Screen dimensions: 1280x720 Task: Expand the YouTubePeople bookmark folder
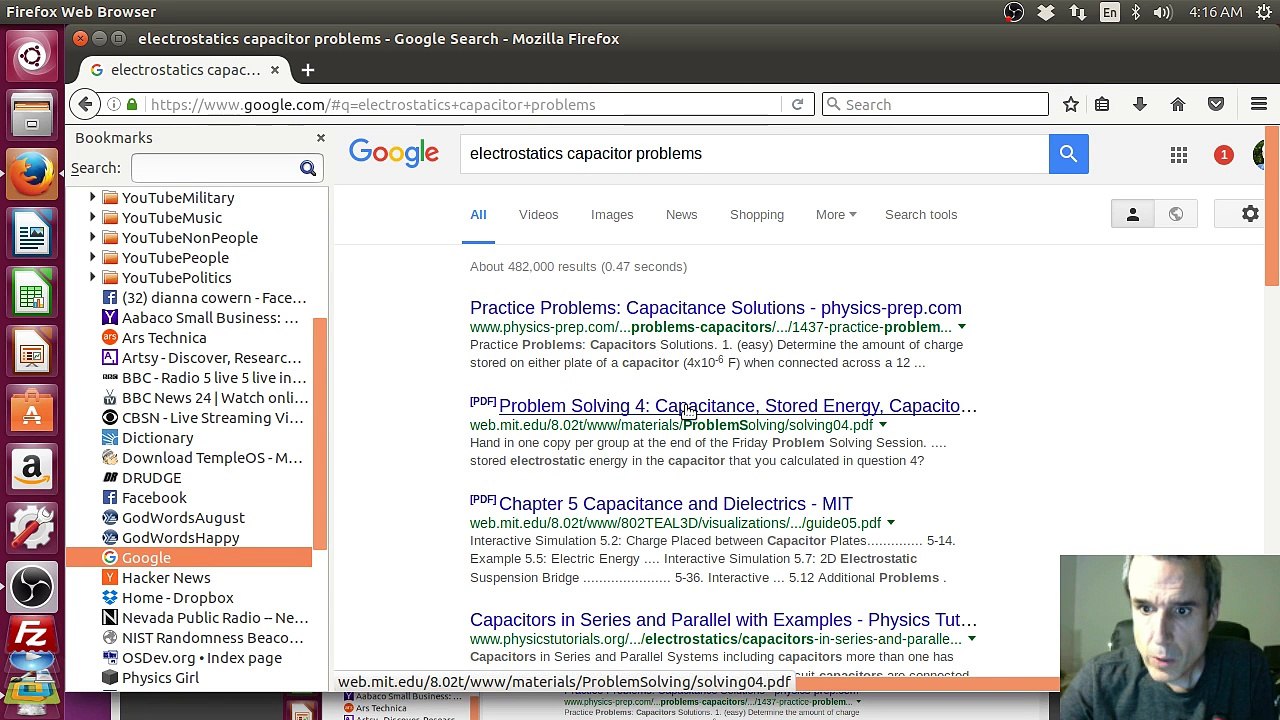[93, 258]
